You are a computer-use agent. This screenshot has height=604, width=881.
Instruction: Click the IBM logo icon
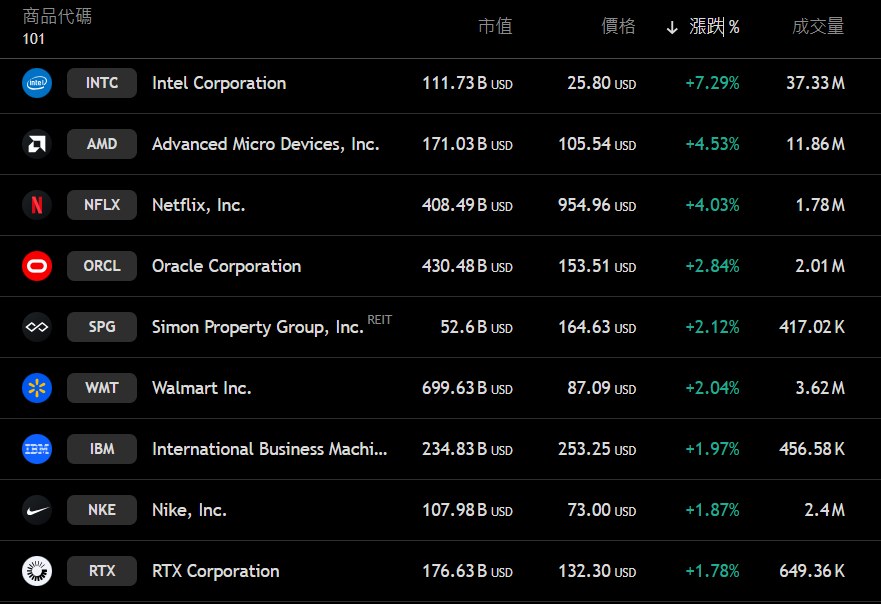(x=37, y=449)
